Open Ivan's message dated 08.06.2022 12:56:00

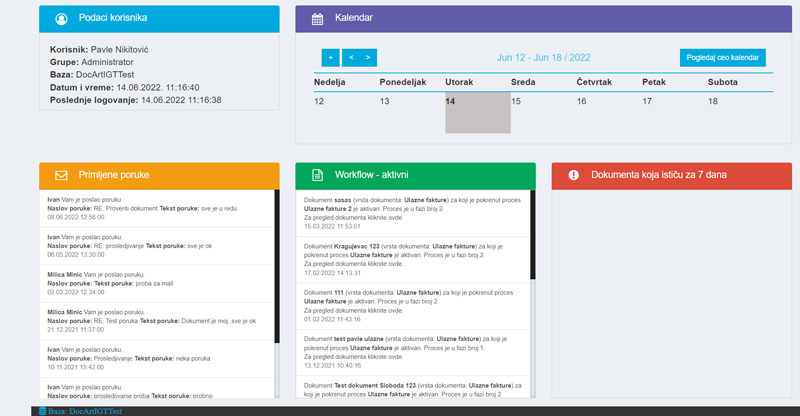157,209
